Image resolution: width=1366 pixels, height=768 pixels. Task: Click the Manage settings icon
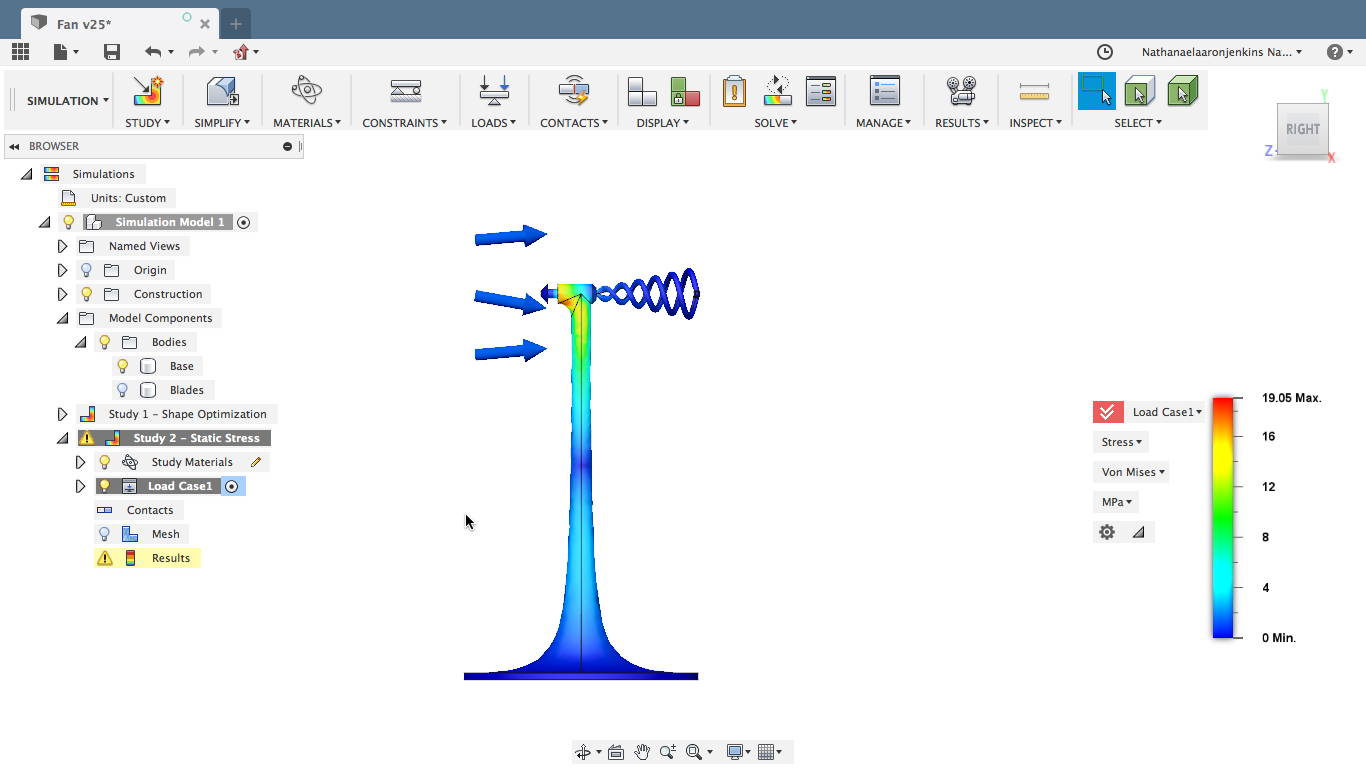coord(885,91)
